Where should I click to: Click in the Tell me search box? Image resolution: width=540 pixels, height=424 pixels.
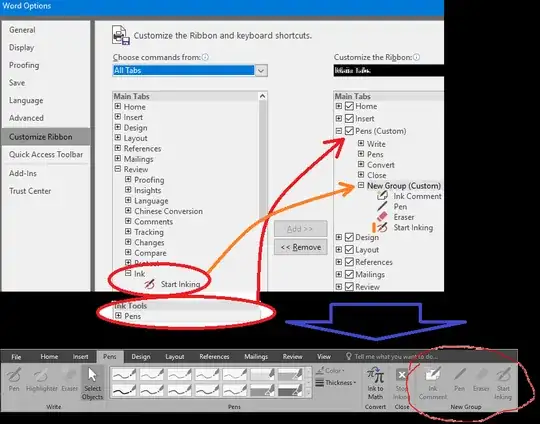point(396,356)
